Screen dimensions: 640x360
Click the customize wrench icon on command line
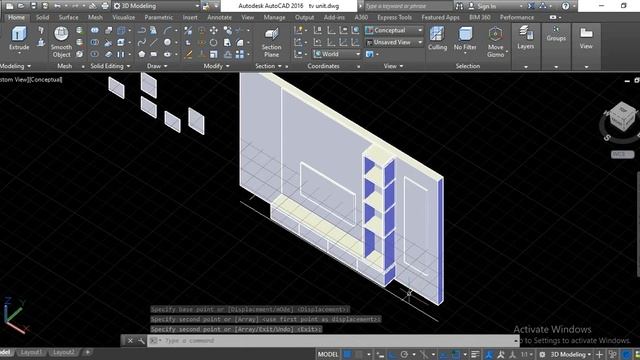click(x=141, y=341)
